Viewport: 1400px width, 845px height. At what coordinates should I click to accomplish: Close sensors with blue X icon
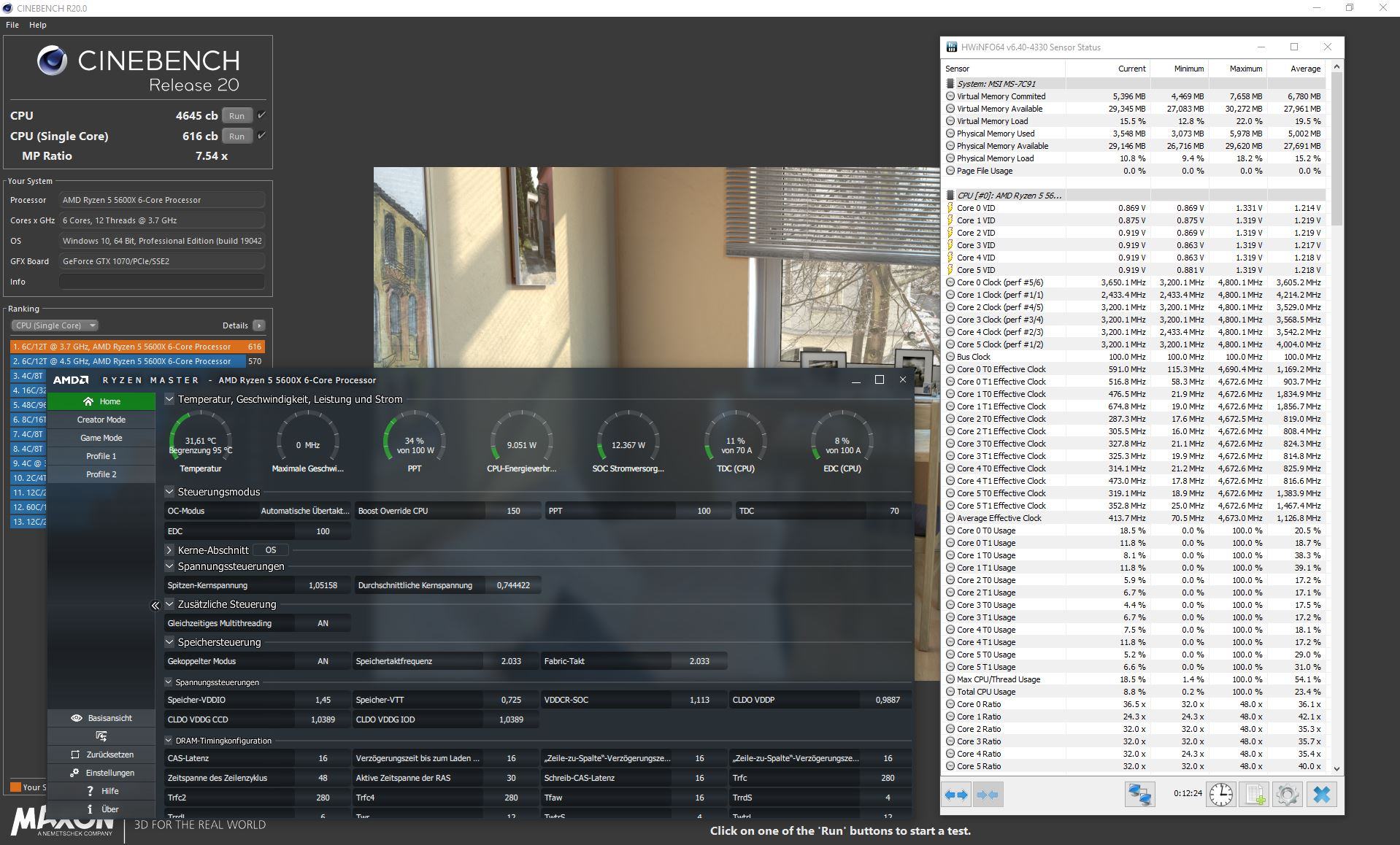[x=1322, y=794]
